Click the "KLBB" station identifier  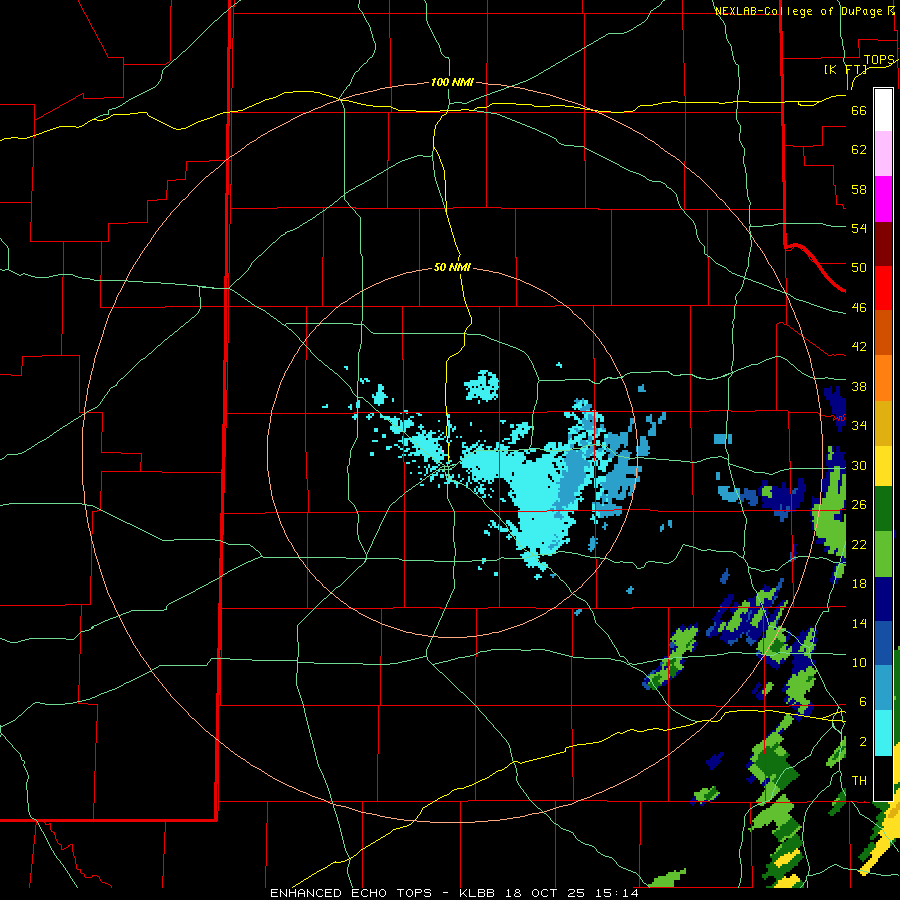(x=478, y=893)
